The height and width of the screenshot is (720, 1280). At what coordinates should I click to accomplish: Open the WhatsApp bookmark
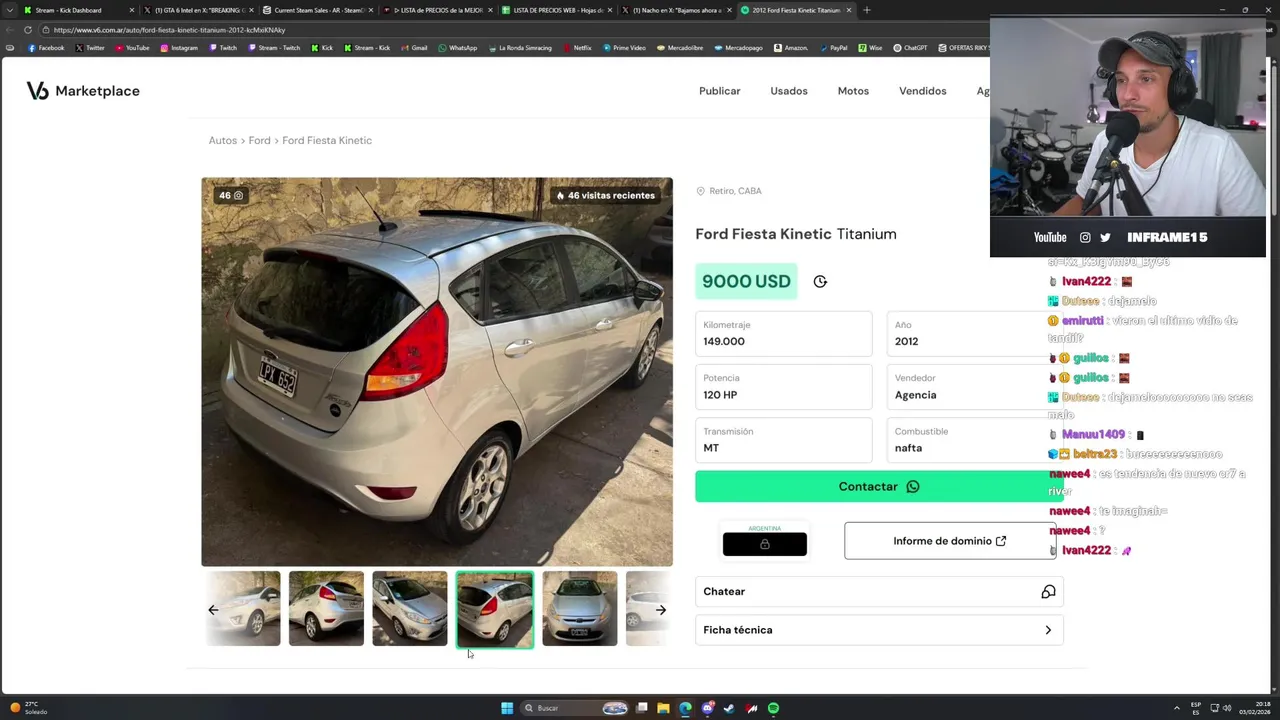pyautogui.click(x=457, y=48)
